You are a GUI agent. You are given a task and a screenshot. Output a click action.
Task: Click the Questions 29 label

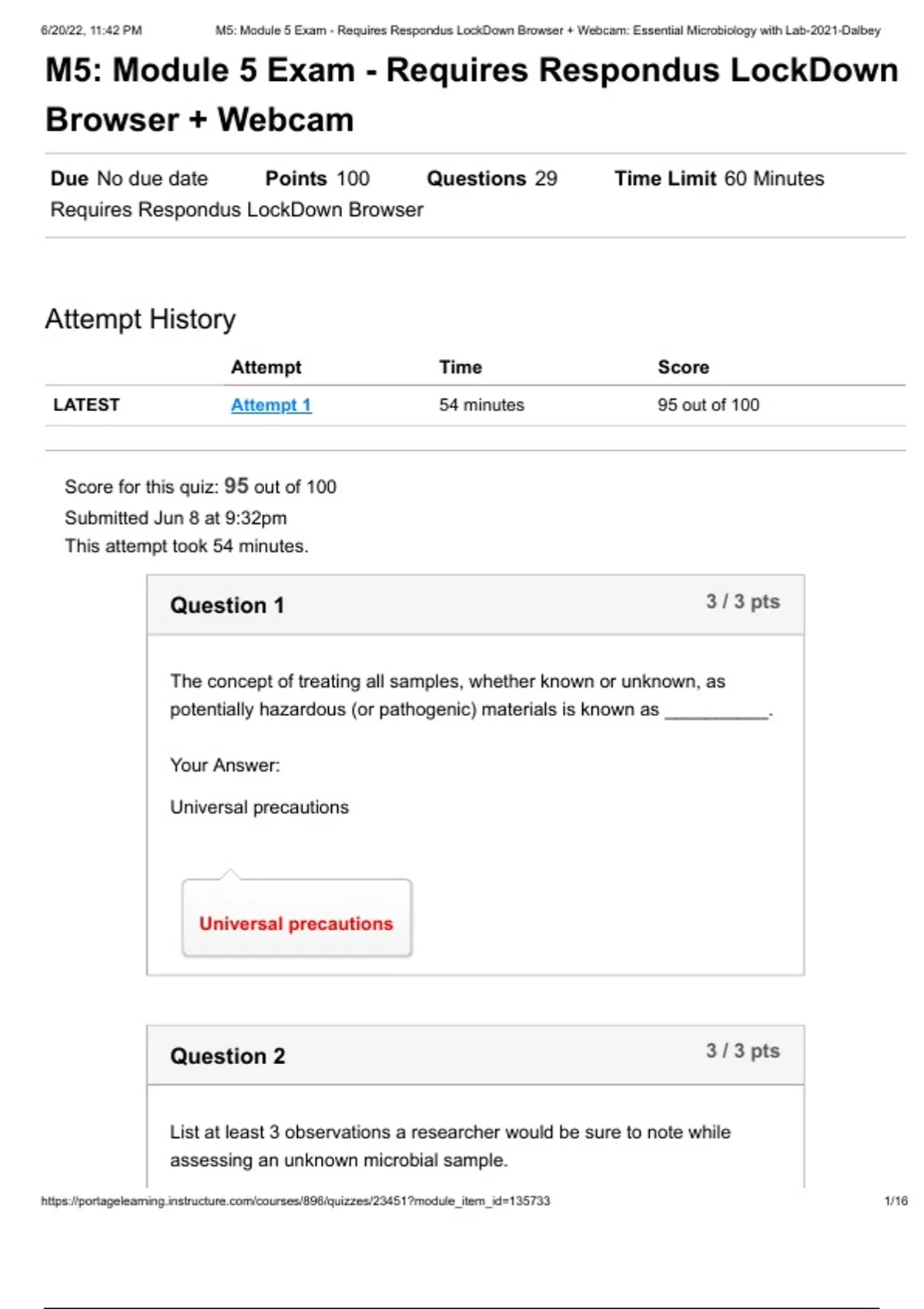click(491, 179)
